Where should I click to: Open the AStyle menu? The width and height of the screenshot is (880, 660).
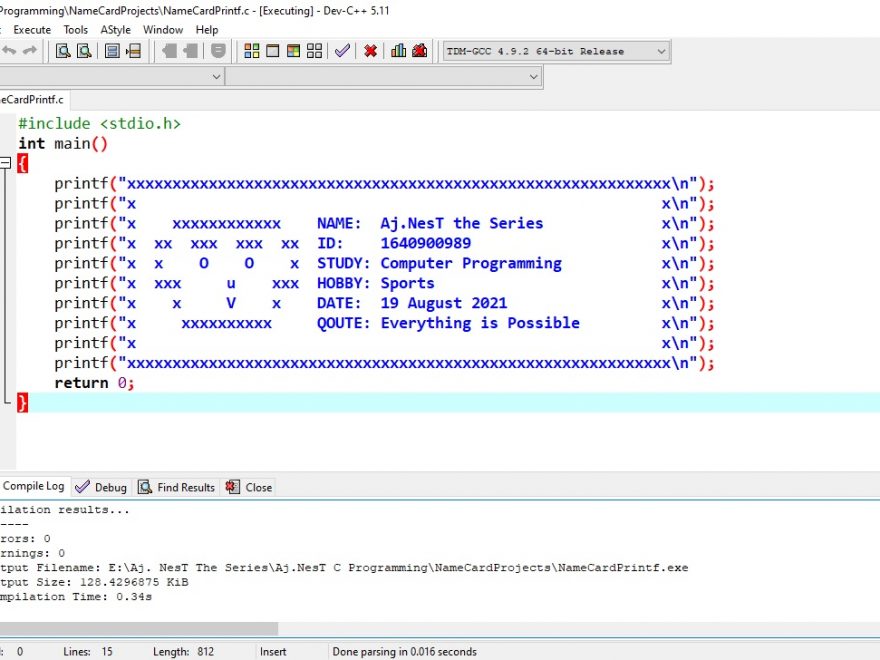click(115, 30)
